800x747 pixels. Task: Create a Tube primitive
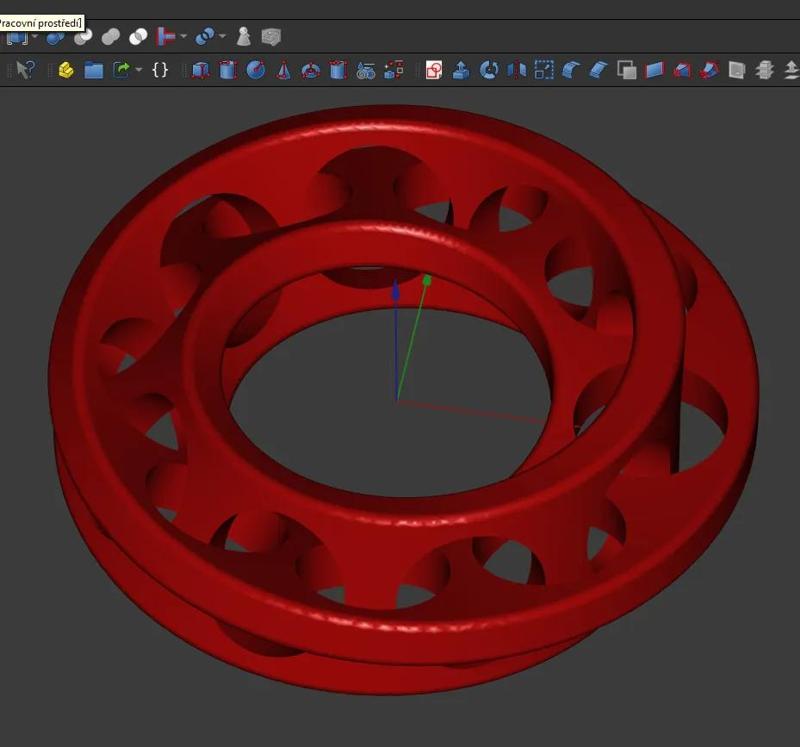[338, 70]
